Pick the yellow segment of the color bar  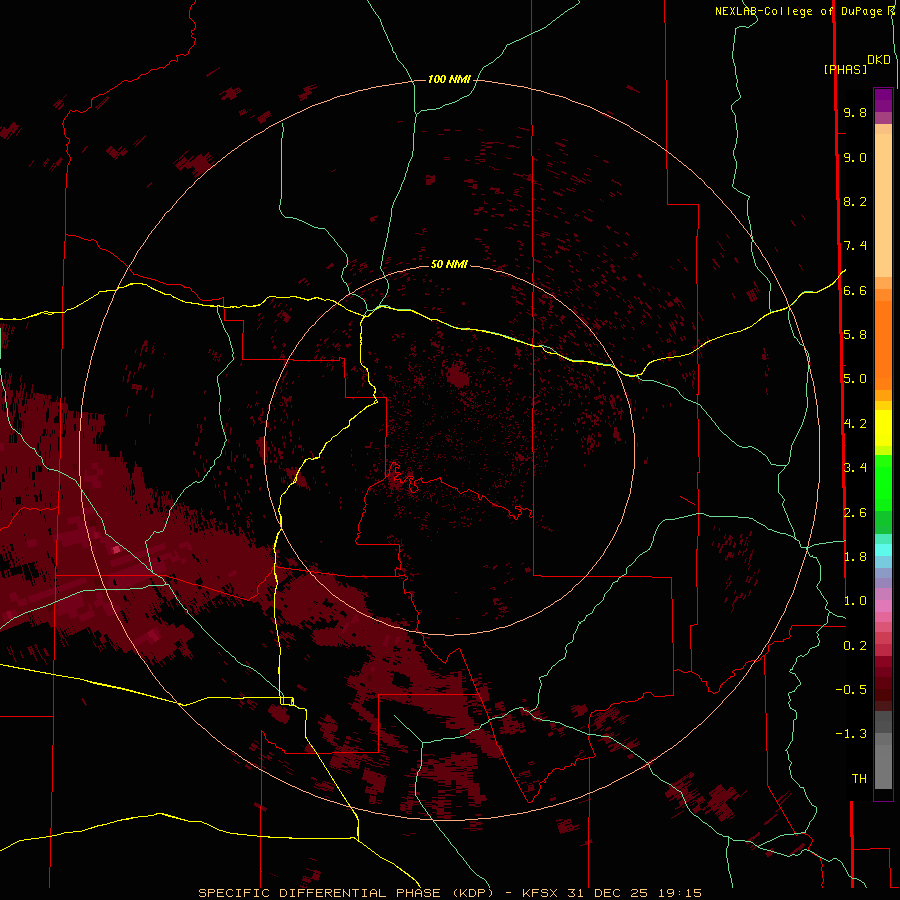pyautogui.click(x=883, y=428)
